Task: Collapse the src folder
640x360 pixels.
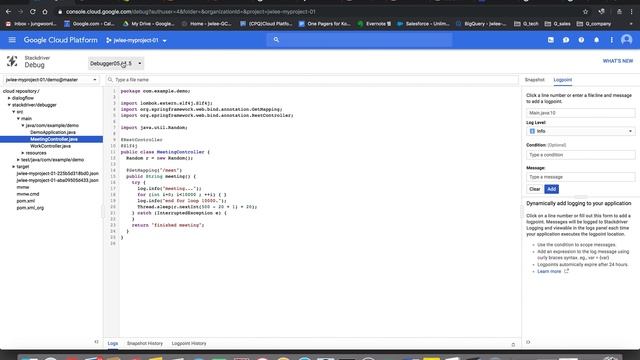Action: tap(13, 112)
